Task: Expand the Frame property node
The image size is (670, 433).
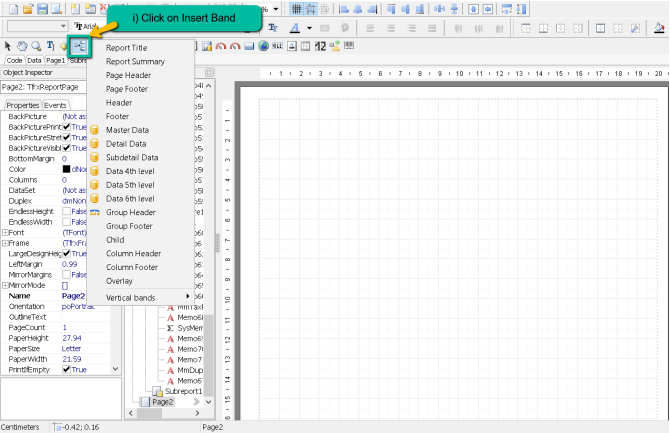Action: [x=5, y=243]
